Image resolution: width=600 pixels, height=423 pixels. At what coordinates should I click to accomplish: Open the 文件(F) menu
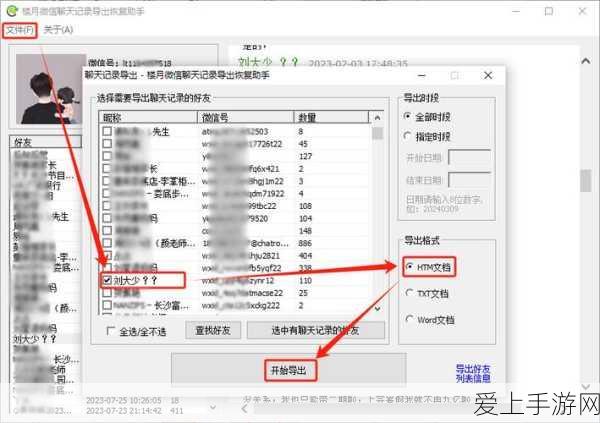[20, 30]
